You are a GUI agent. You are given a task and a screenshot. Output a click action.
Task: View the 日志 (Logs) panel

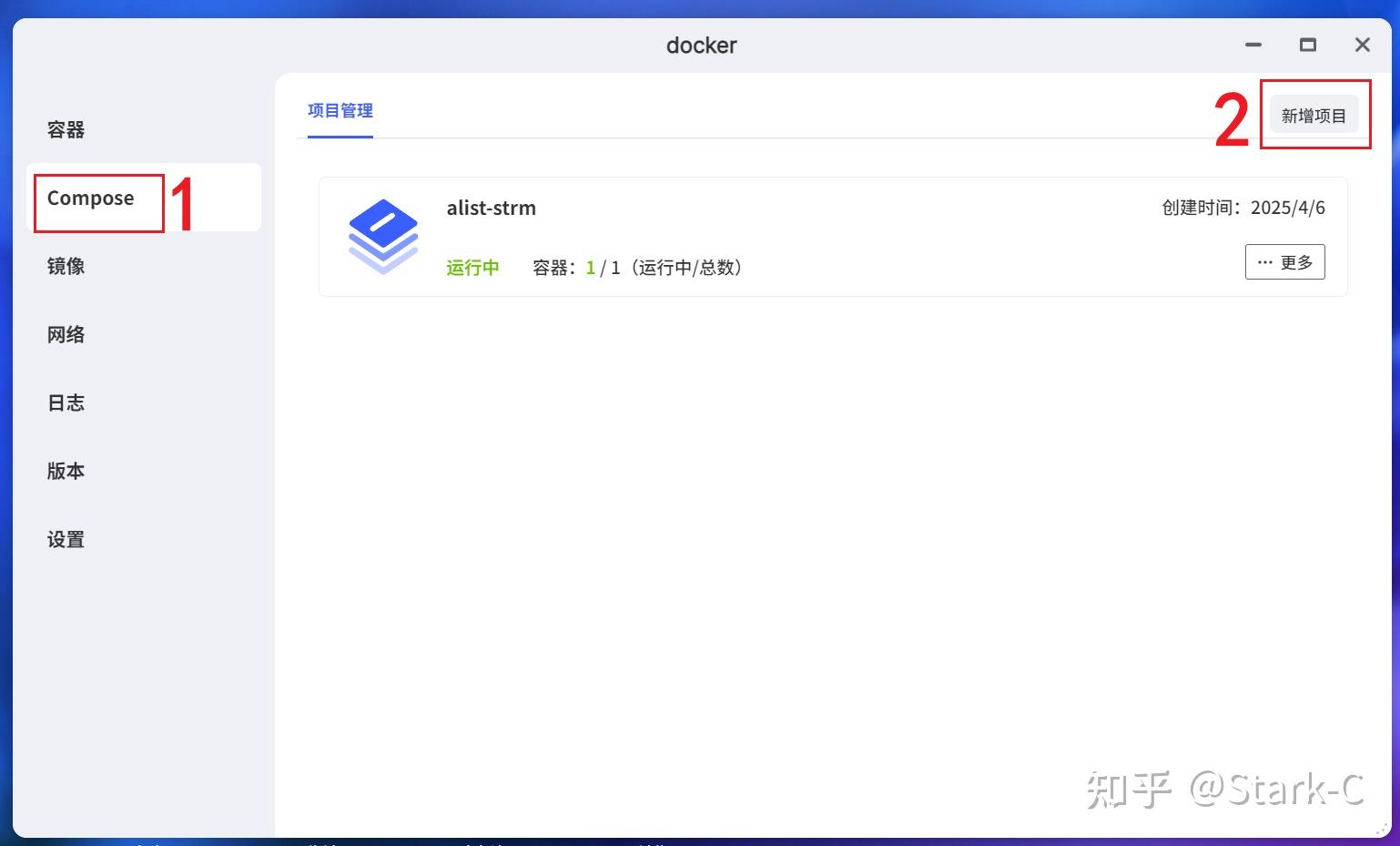tap(65, 403)
